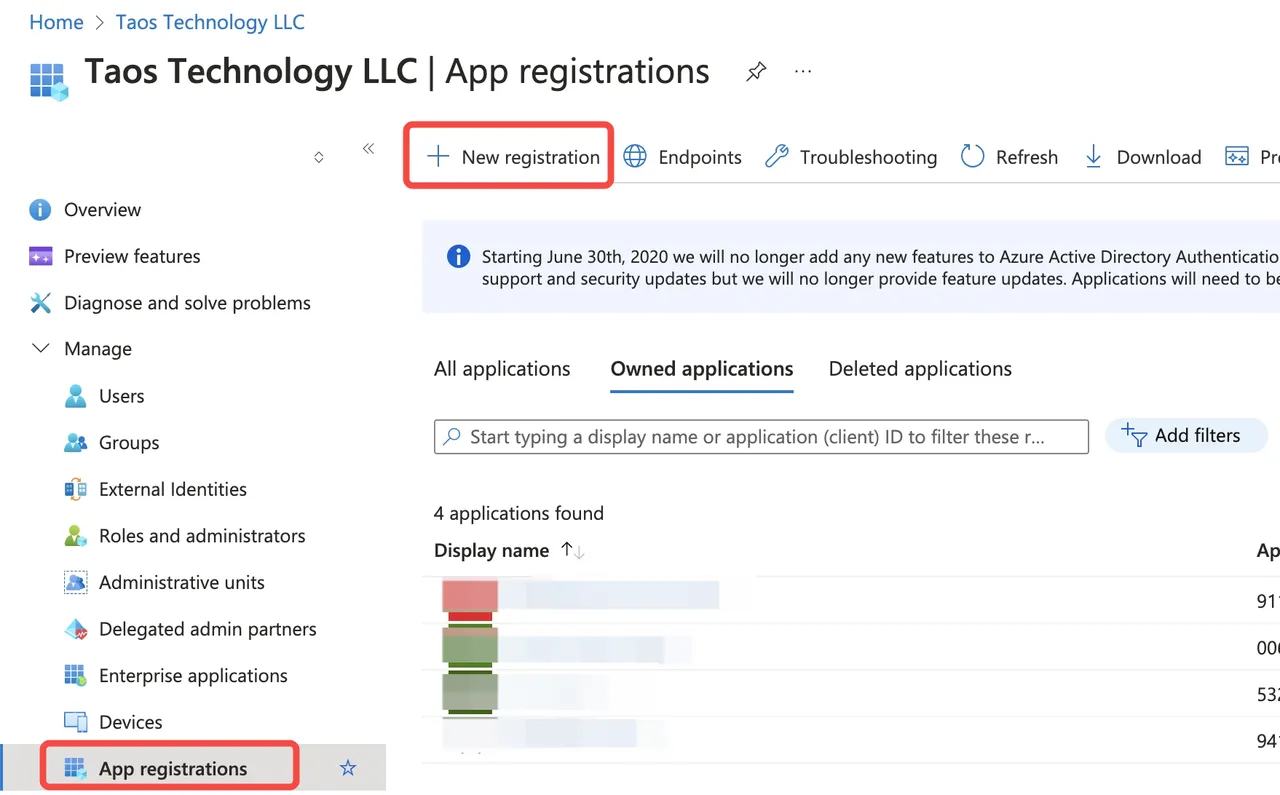Click the Delegated admin partners icon

tap(76, 630)
